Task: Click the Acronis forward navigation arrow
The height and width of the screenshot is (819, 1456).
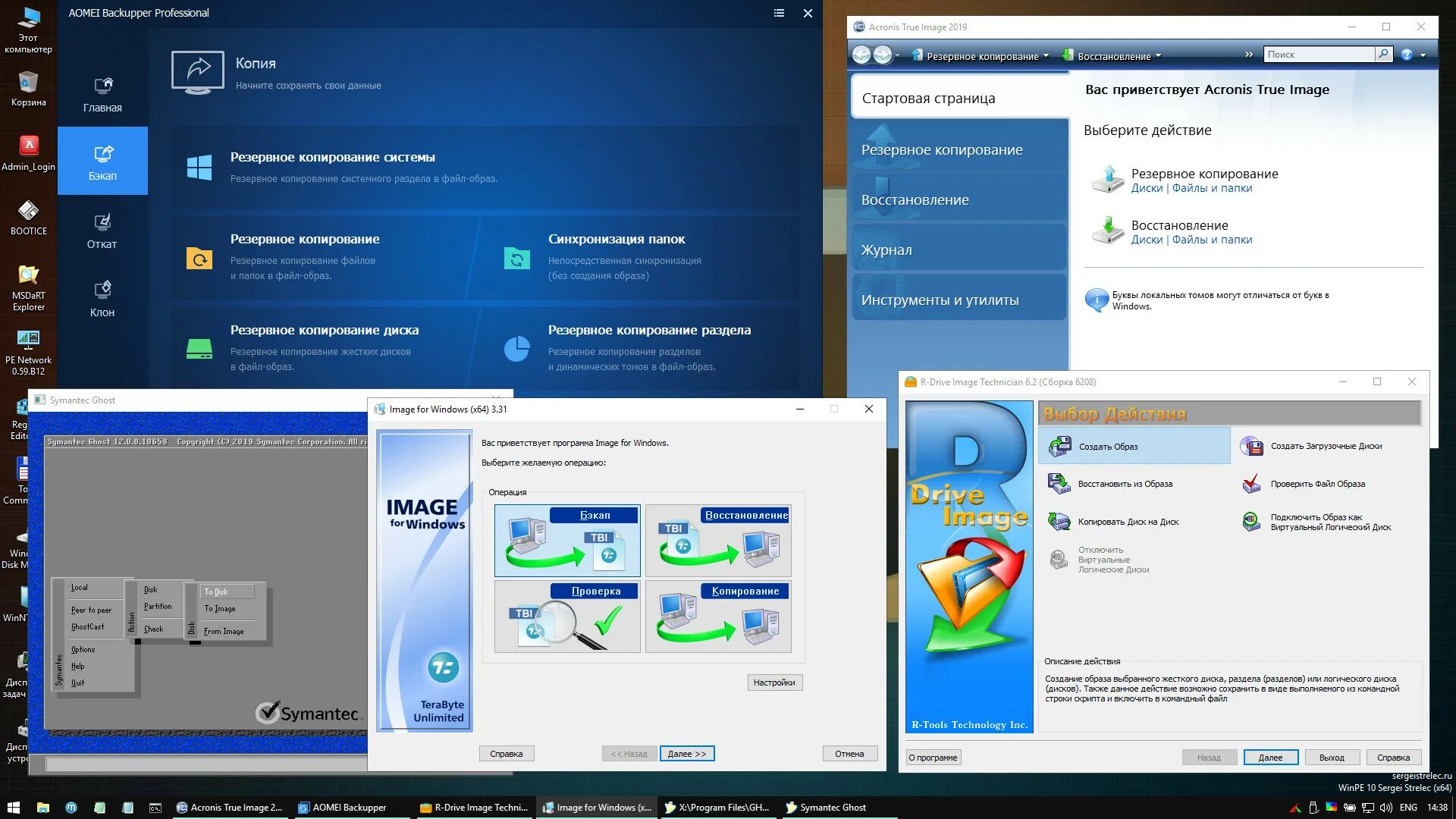Action: [883, 55]
